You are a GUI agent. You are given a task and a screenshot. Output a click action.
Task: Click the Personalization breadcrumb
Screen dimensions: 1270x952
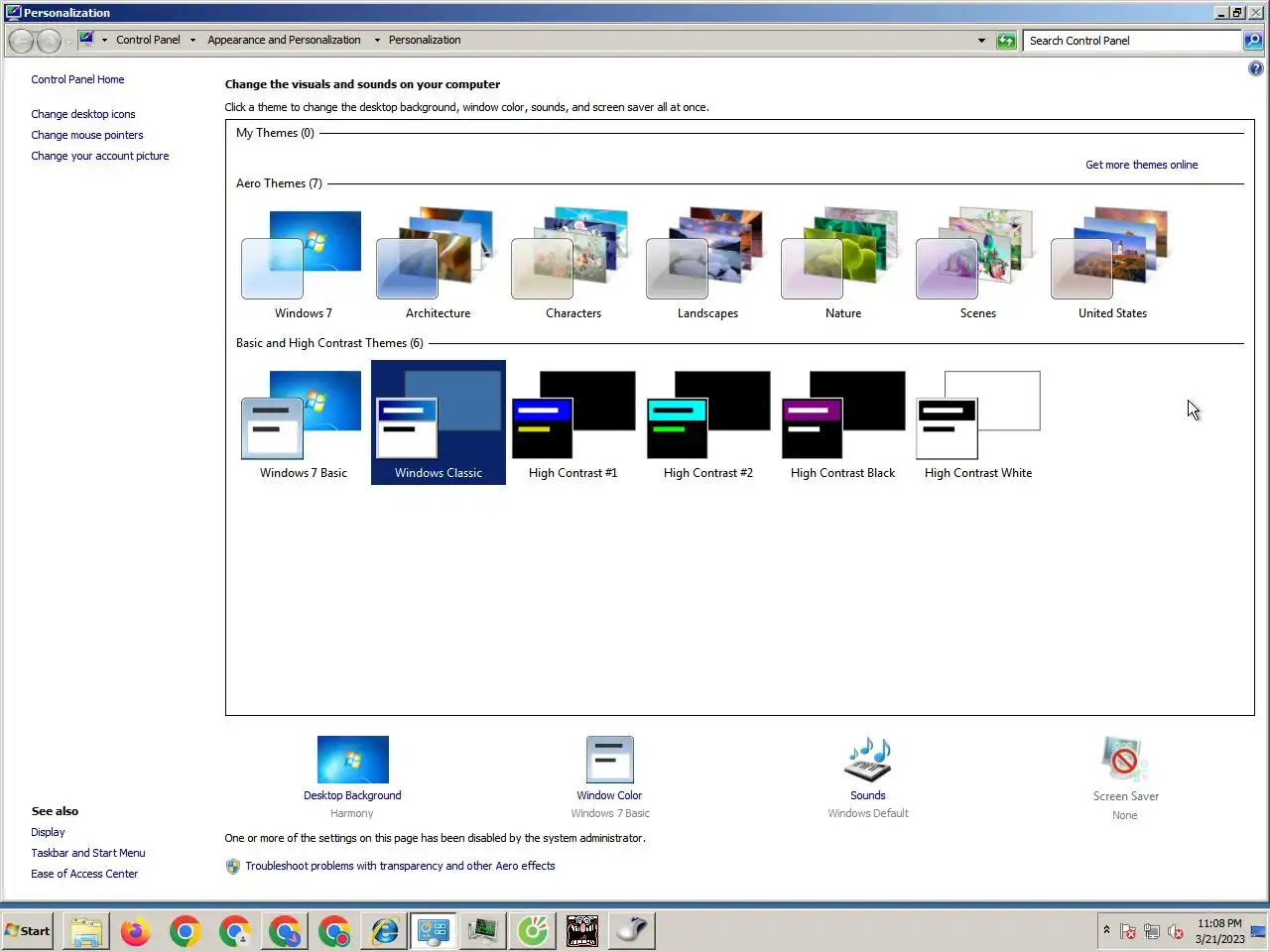point(425,41)
